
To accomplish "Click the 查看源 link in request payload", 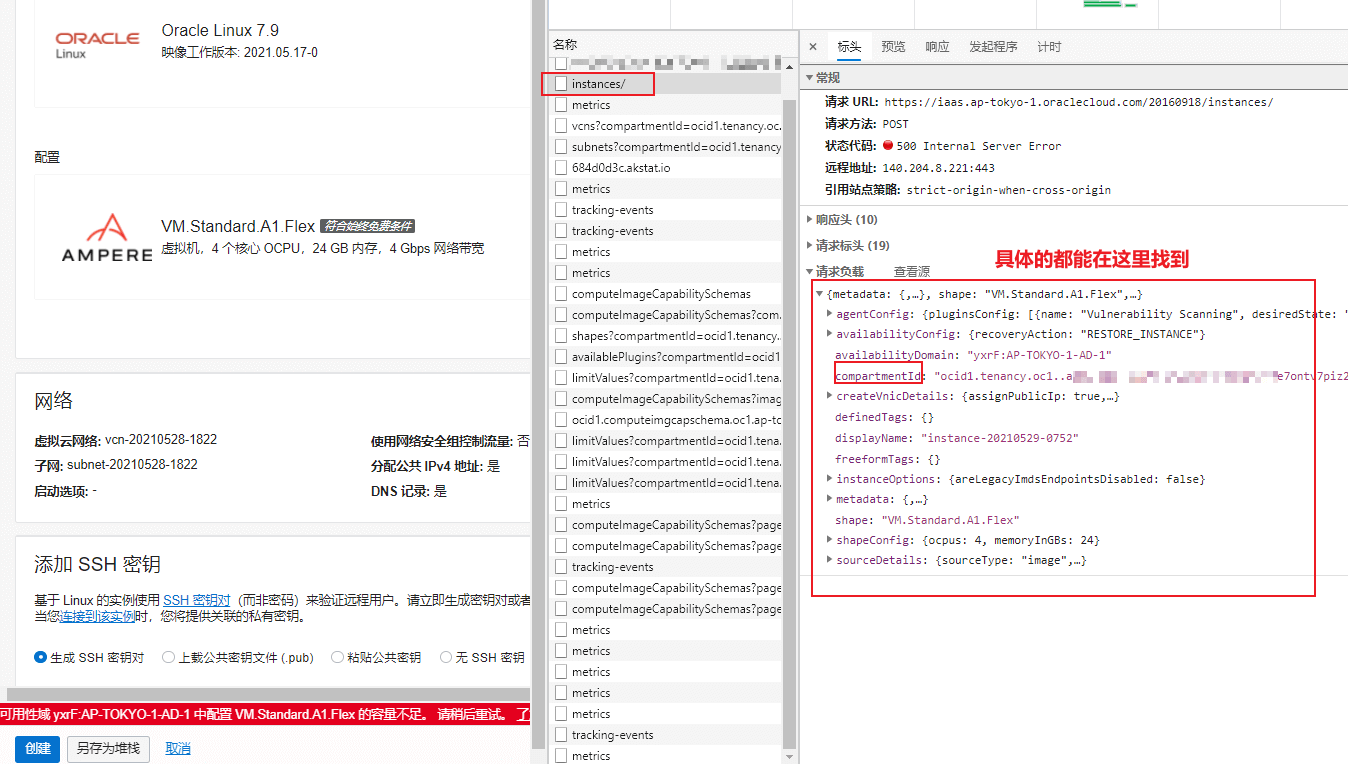I will [x=913, y=271].
